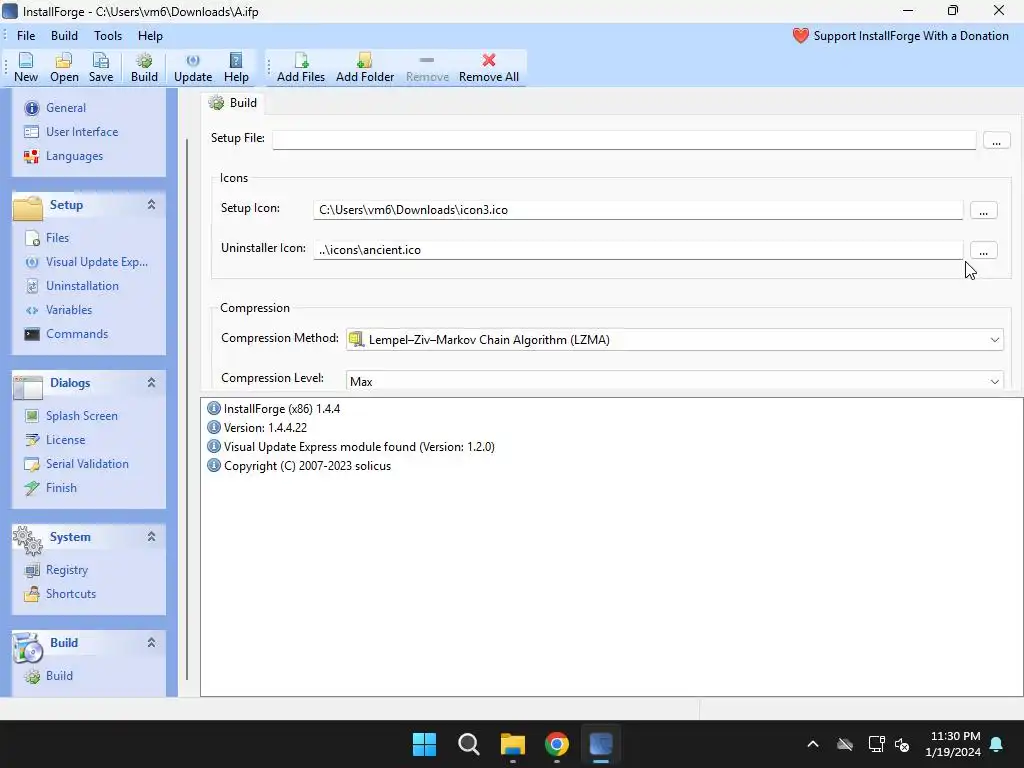Open the Windows Start menu
The image size is (1024, 768).
tap(424, 744)
